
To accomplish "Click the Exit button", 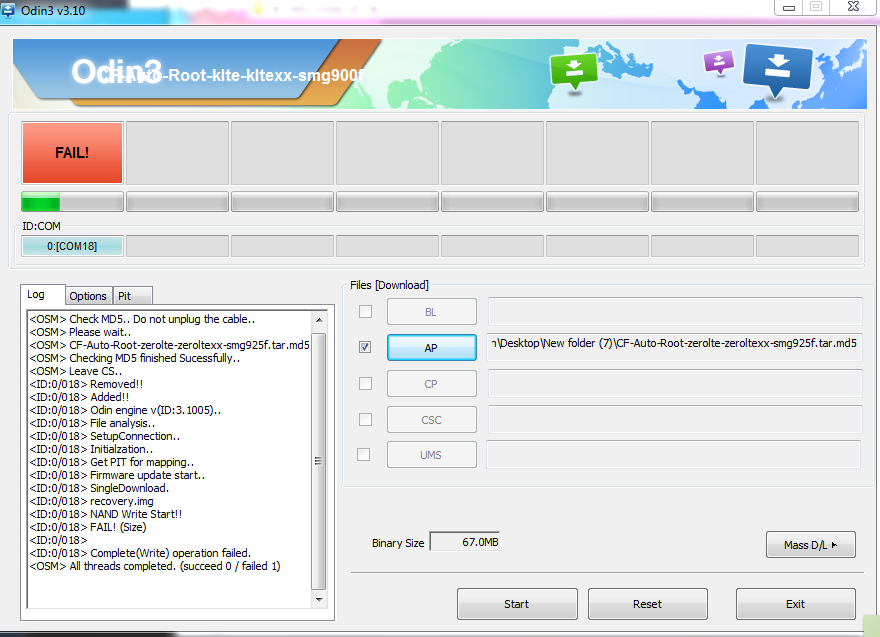I will tap(796, 604).
